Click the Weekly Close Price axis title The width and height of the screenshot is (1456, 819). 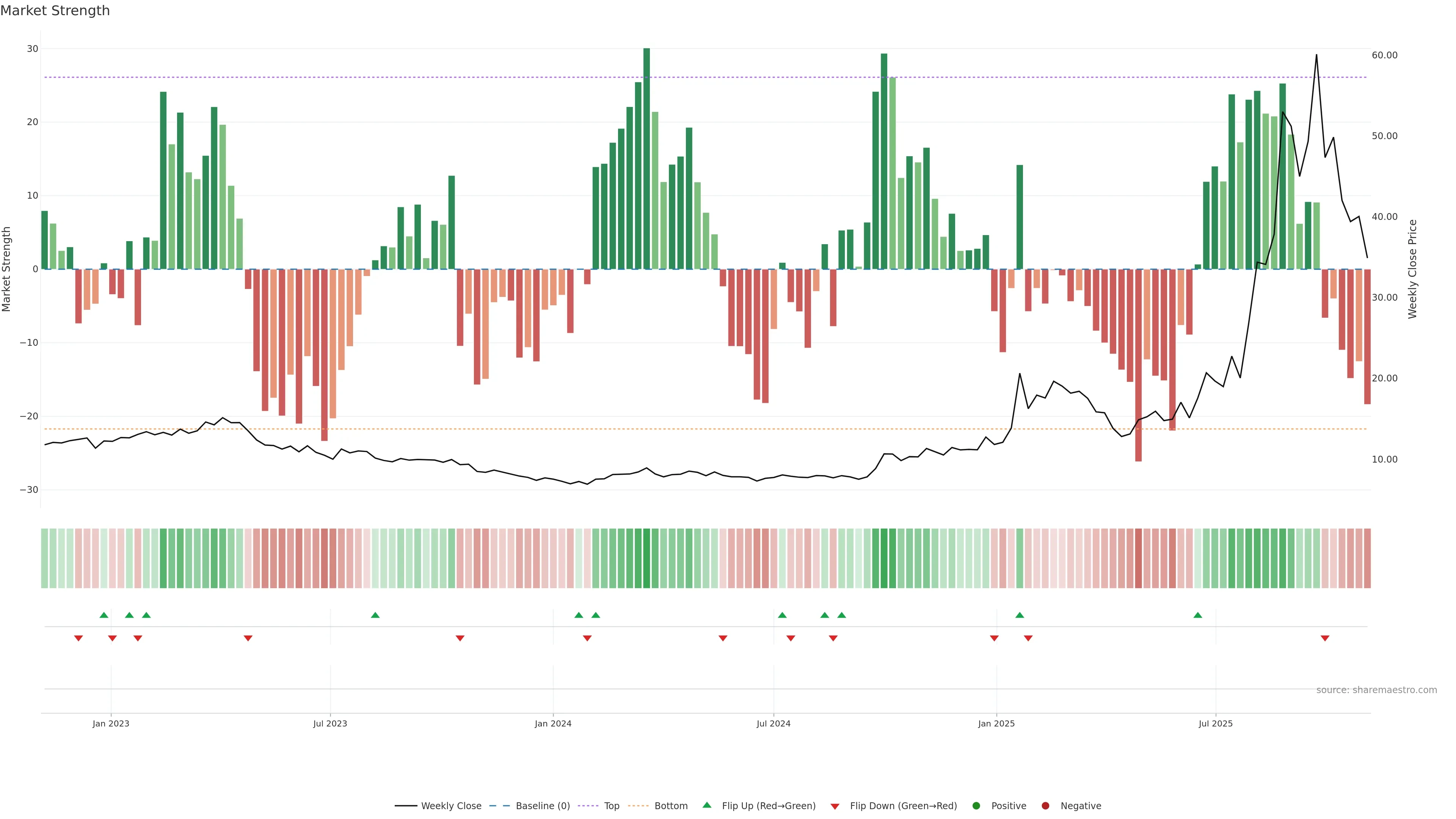(1412, 269)
